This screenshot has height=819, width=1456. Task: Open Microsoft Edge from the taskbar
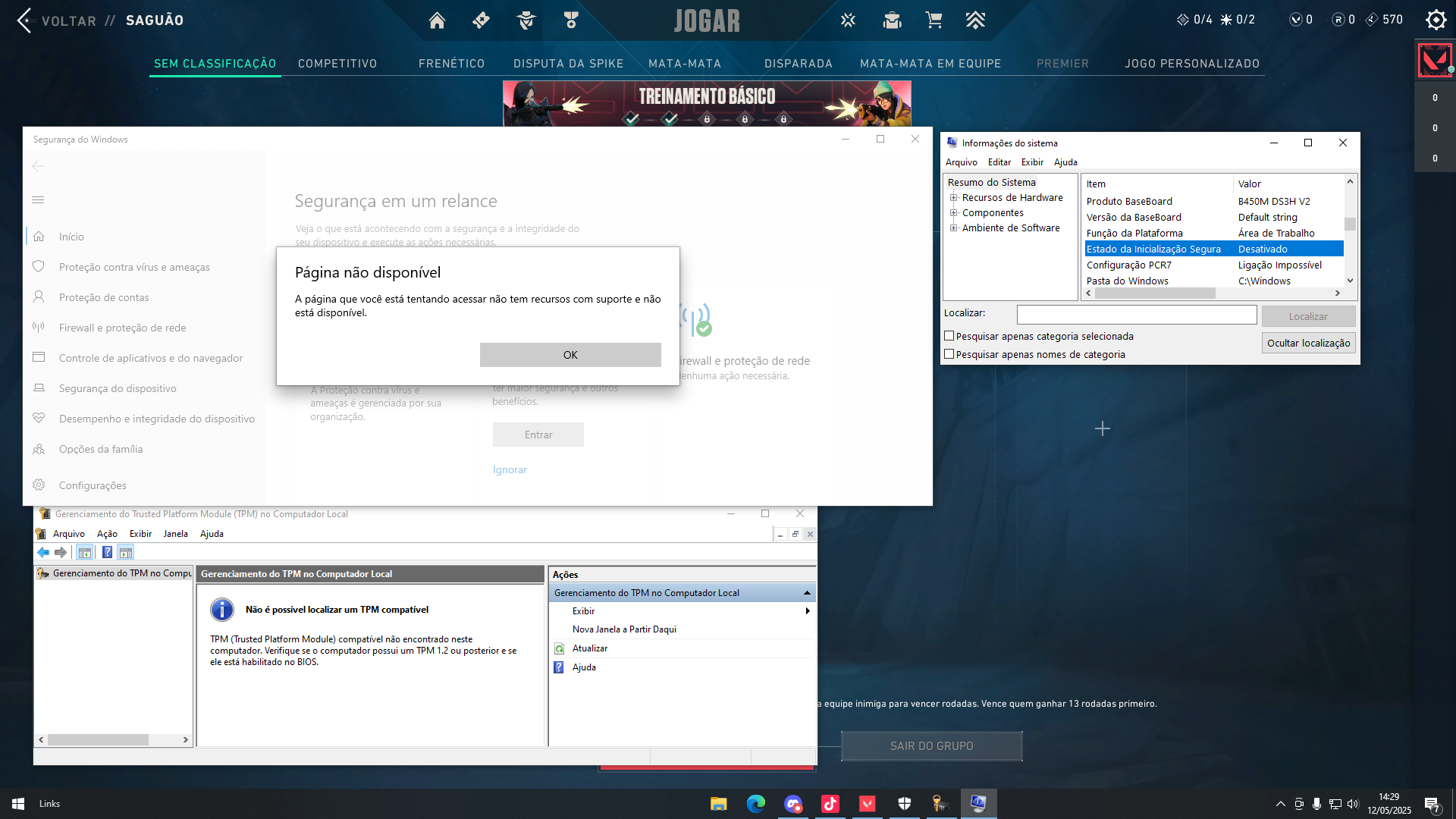(x=755, y=804)
